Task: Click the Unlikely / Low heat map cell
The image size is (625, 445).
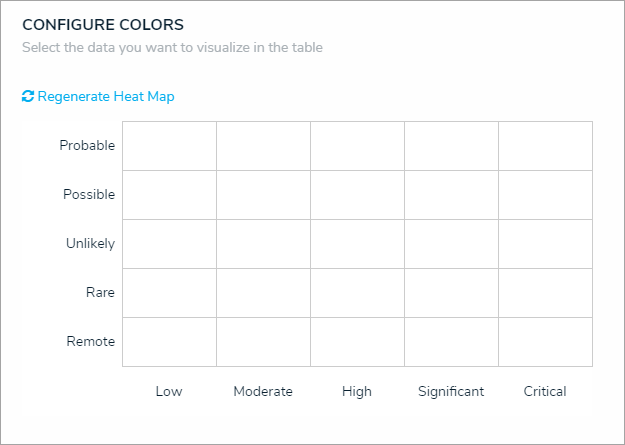Action: (x=169, y=244)
